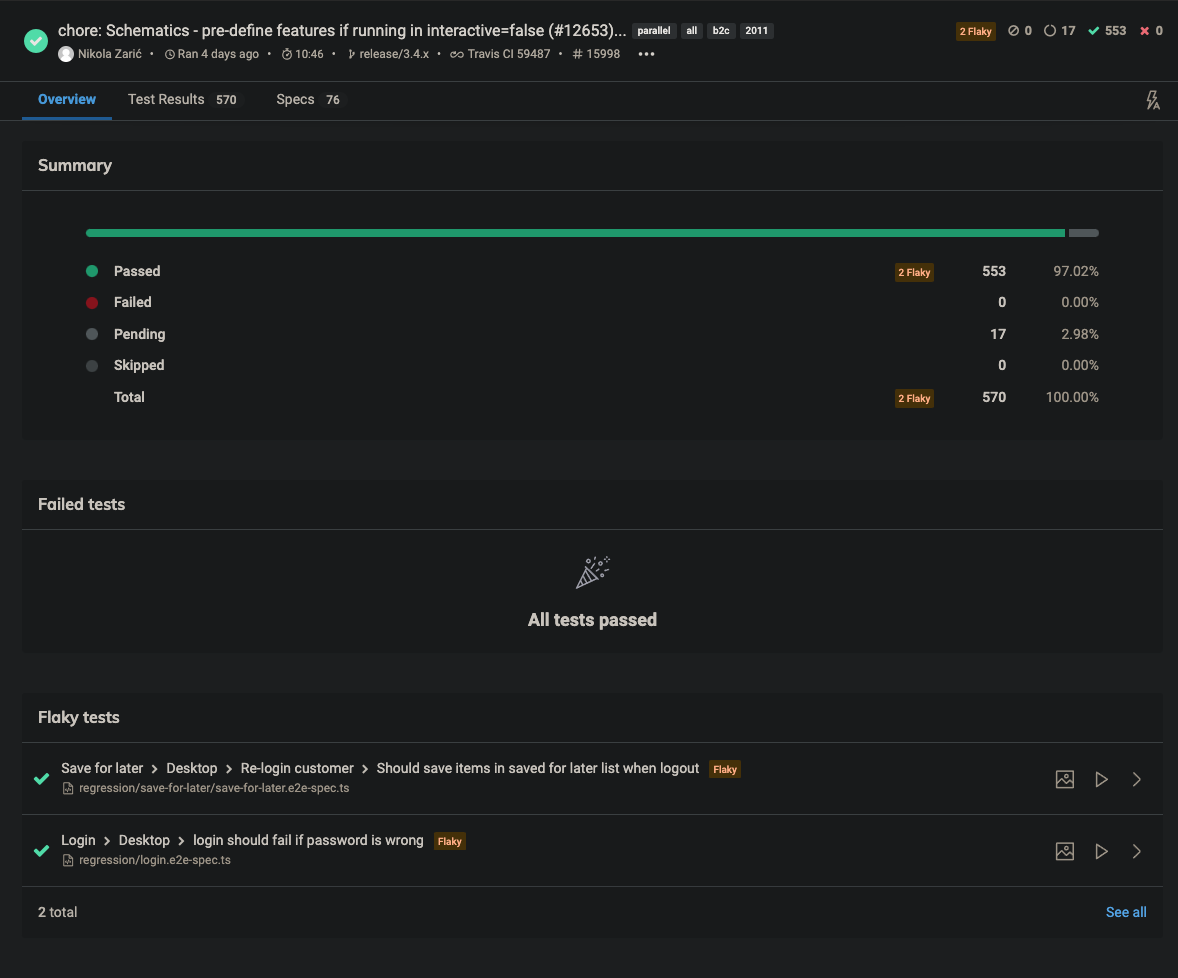Click Flaky badge on login should fail test
Image resolution: width=1178 pixels, height=978 pixels.
(x=449, y=841)
